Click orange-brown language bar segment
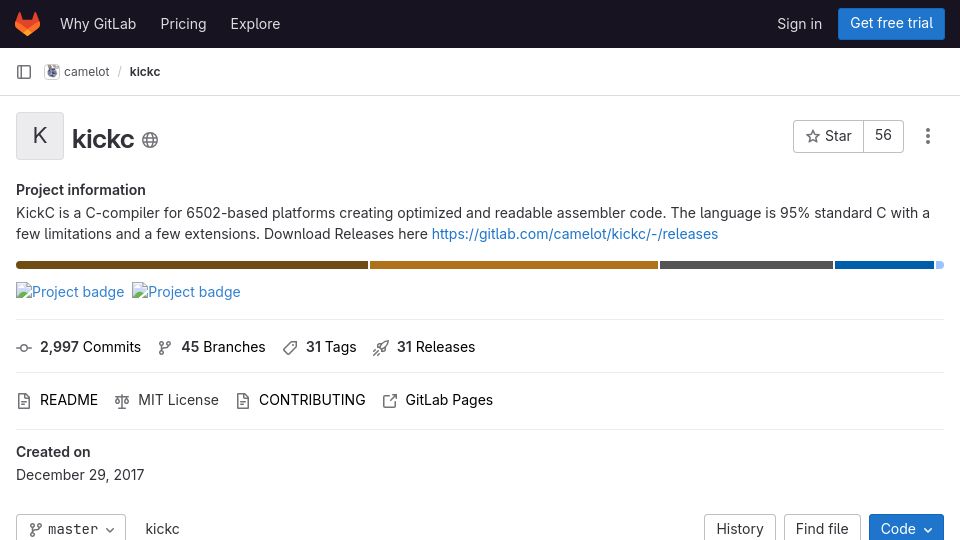960x540 pixels. [514, 265]
